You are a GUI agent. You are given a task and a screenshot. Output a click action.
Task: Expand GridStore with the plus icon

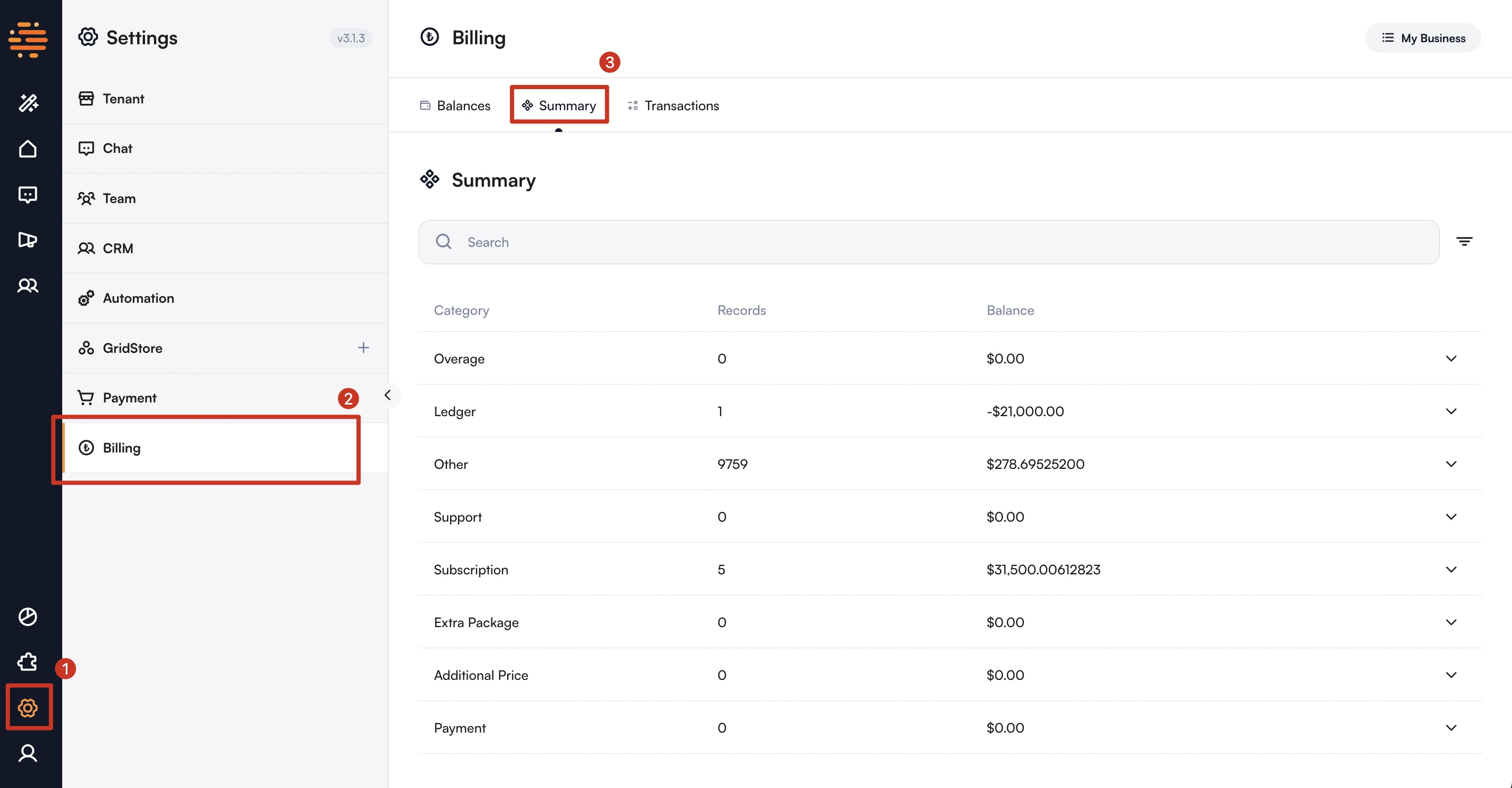point(363,348)
